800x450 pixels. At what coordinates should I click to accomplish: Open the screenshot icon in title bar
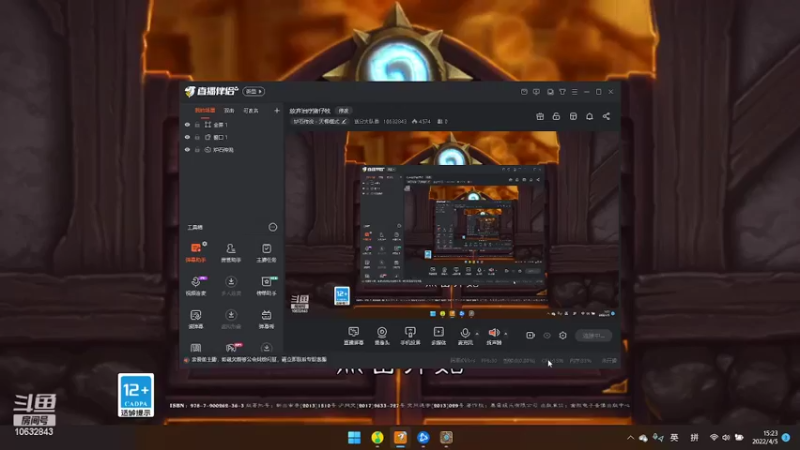[550, 92]
